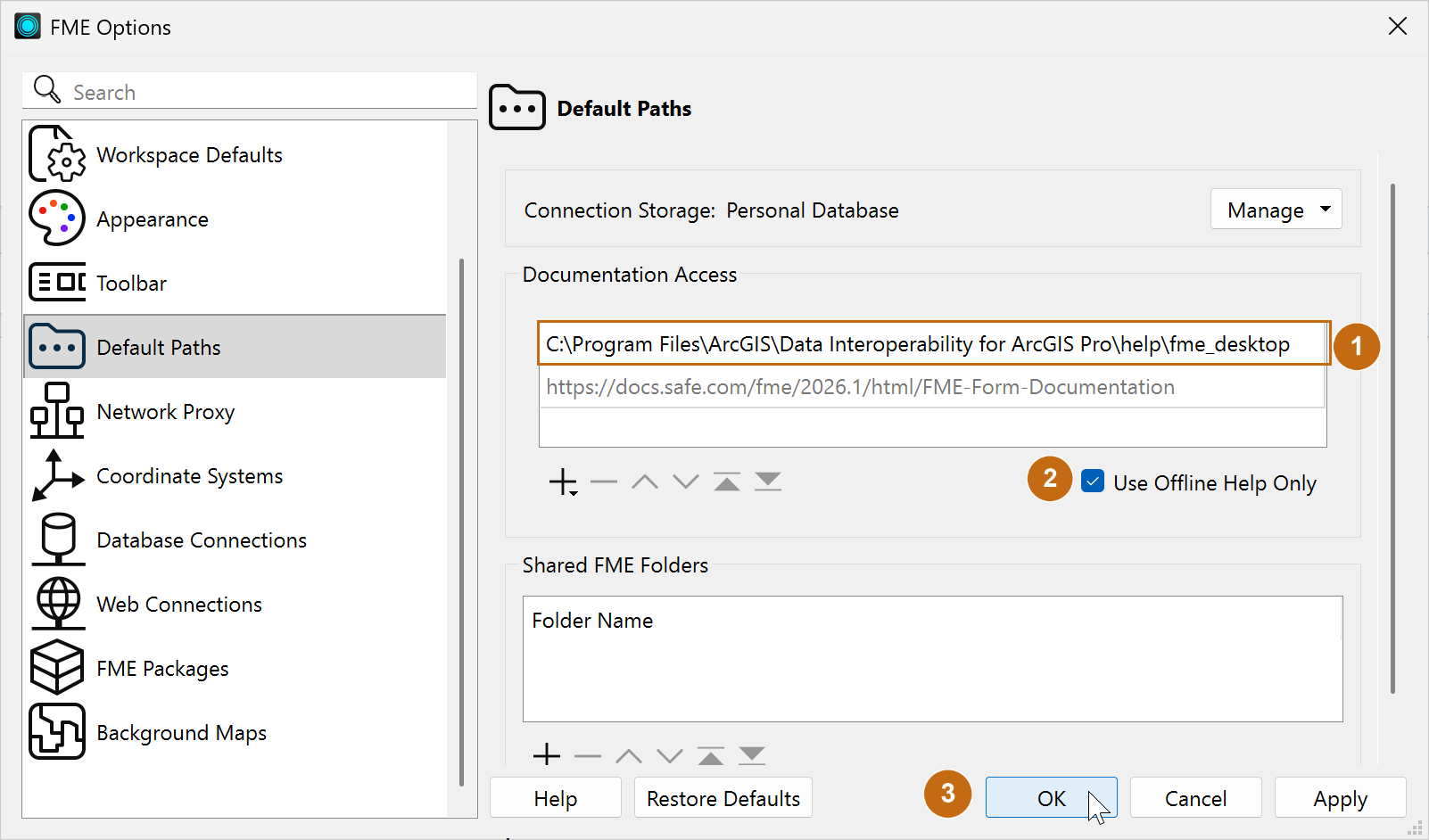Screen dimensions: 1429x840
Task: Move shared FME folder to top
Action: point(711,756)
